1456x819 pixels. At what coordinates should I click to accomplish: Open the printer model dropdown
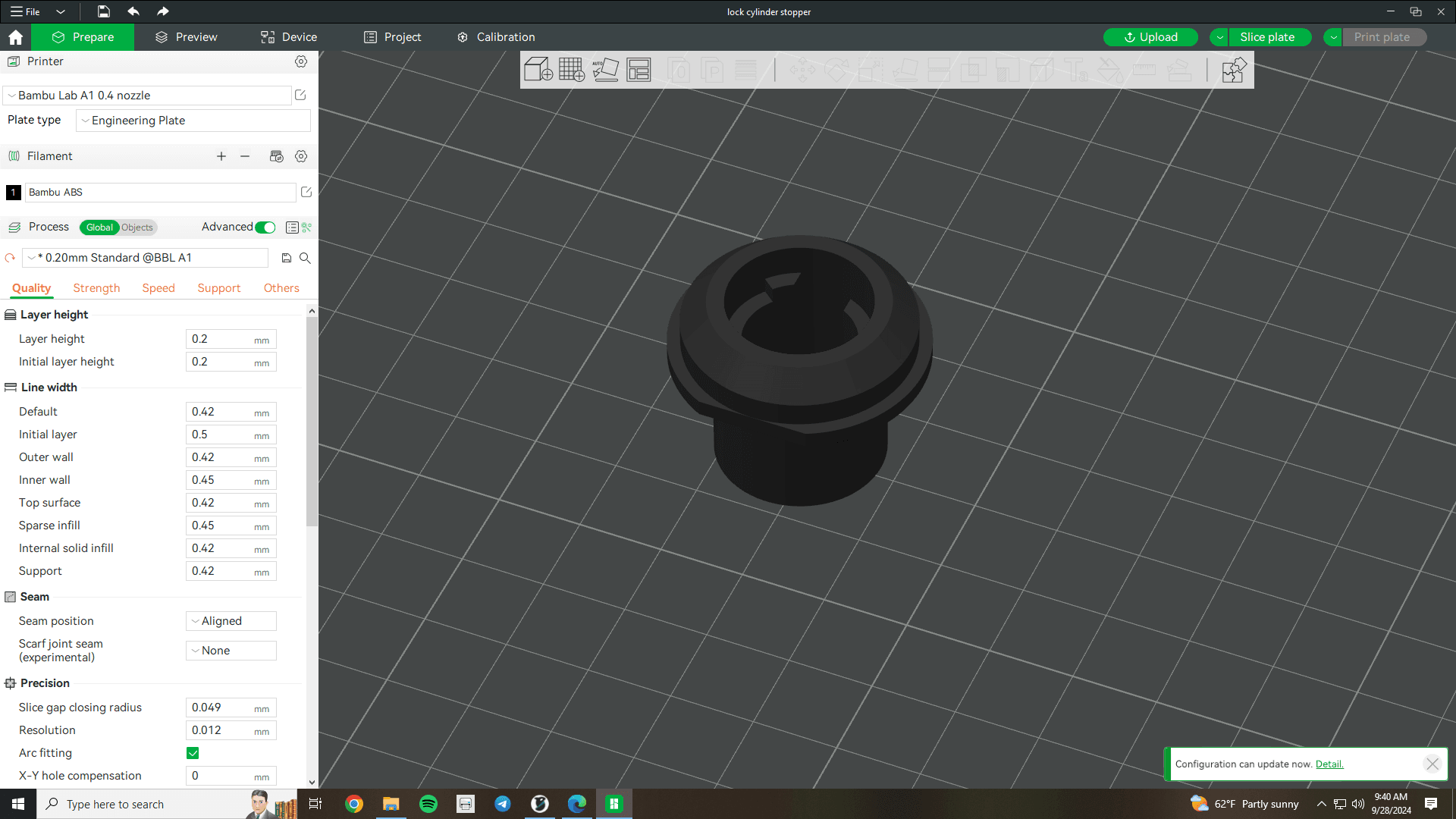[x=148, y=96]
